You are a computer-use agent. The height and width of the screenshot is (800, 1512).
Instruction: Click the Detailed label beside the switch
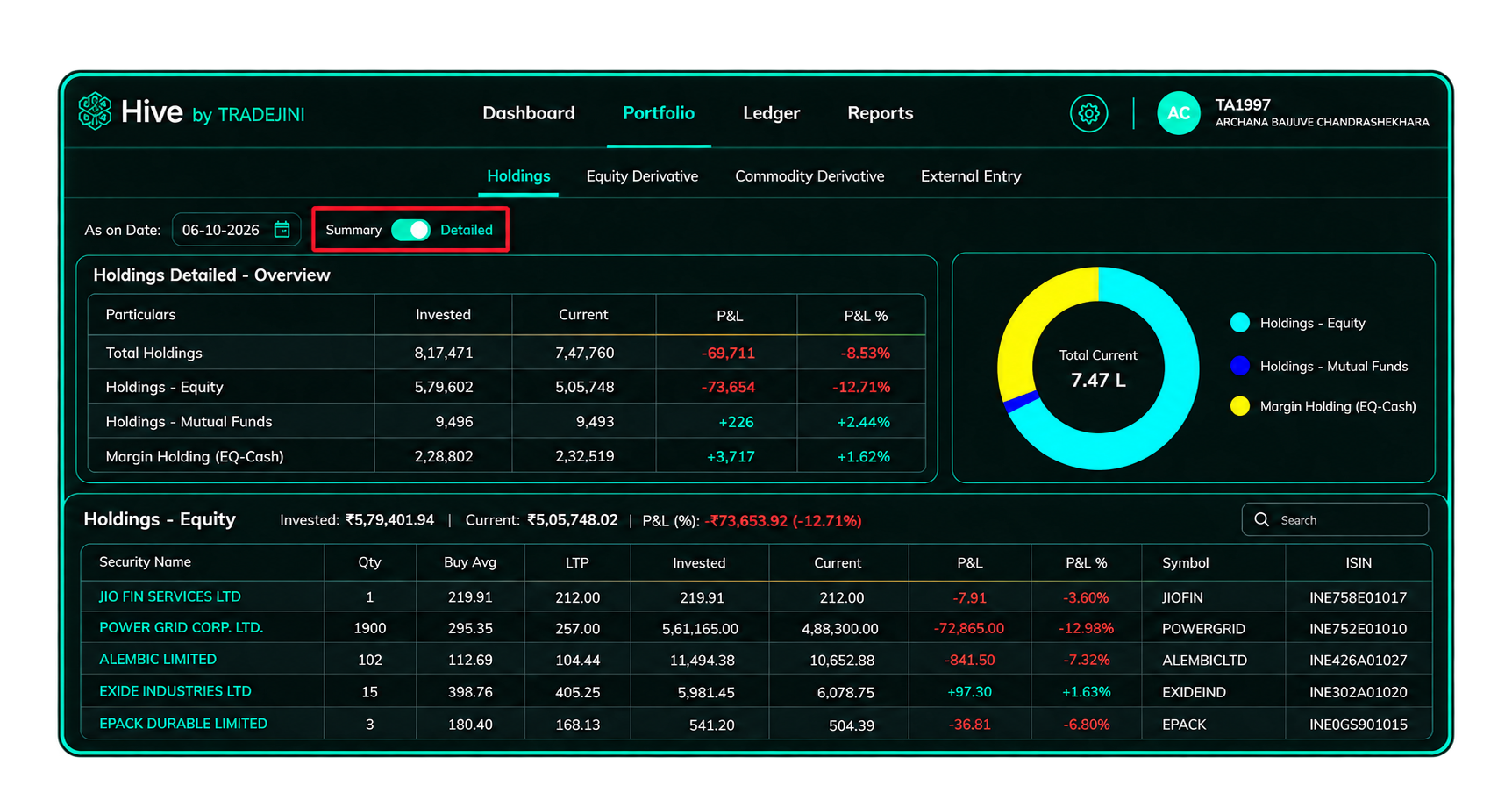click(x=467, y=230)
